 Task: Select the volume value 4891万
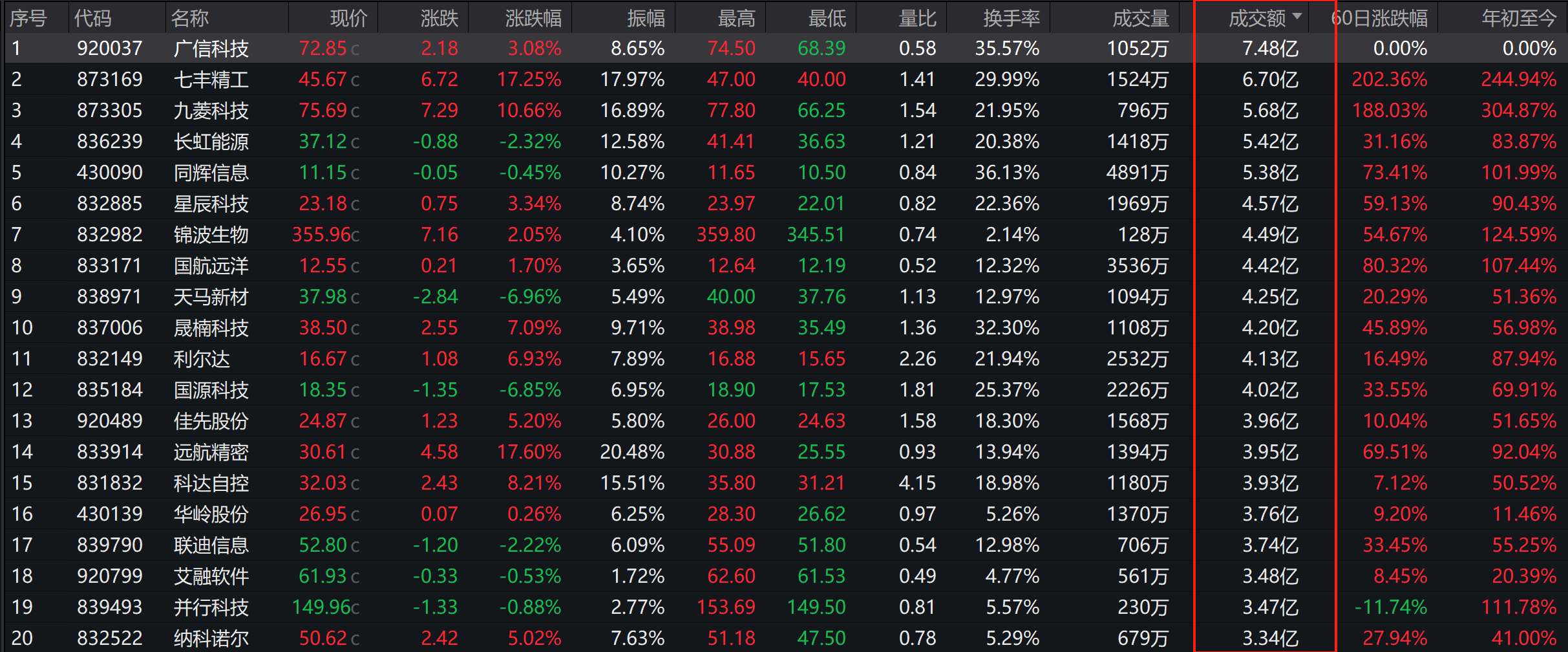tap(1138, 173)
